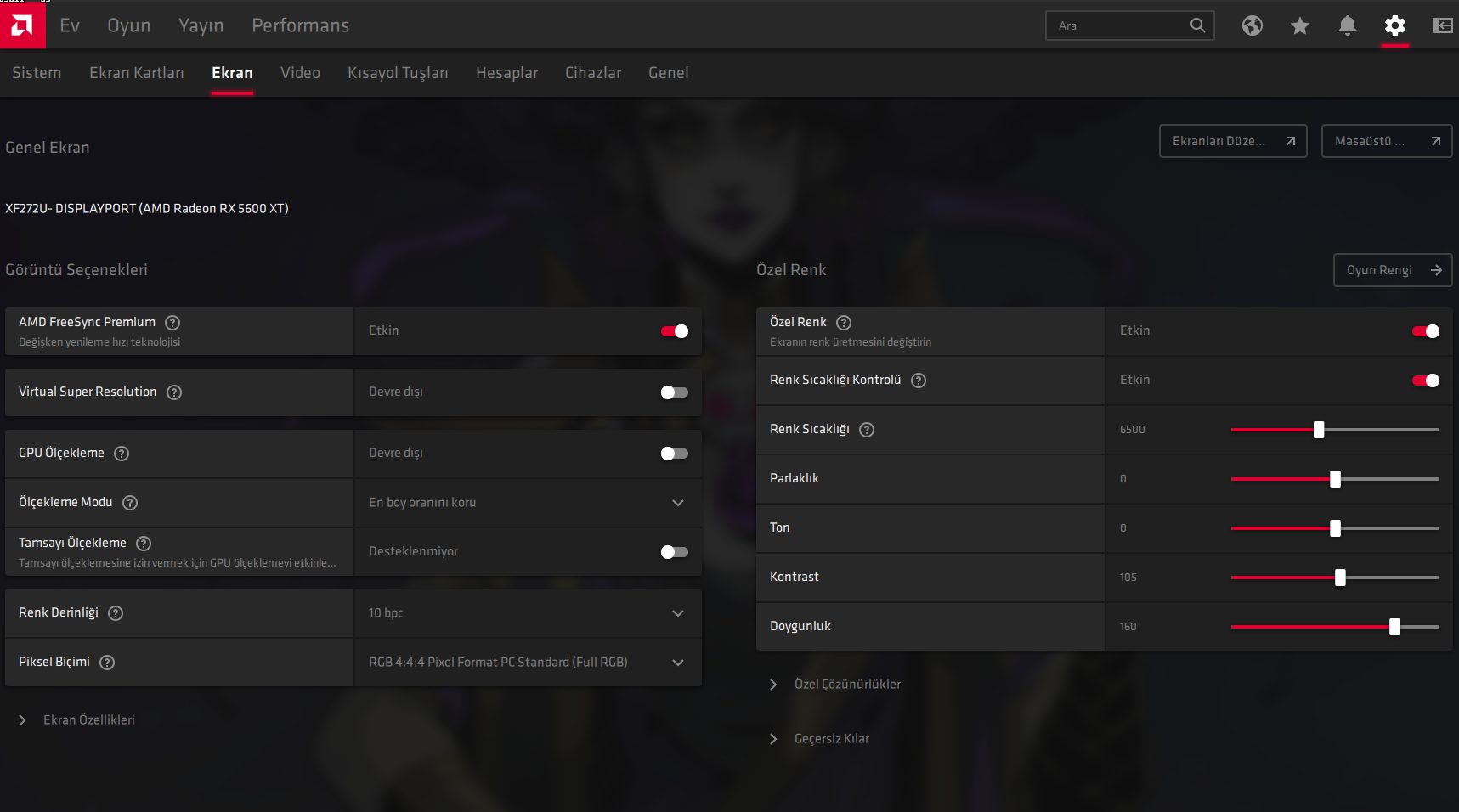Switch to the Performans tab
This screenshot has height=812, width=1459.
(301, 25)
